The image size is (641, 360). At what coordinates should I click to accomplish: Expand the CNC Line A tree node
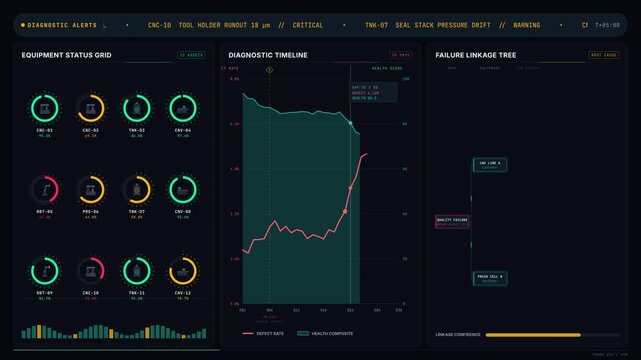[490, 165]
